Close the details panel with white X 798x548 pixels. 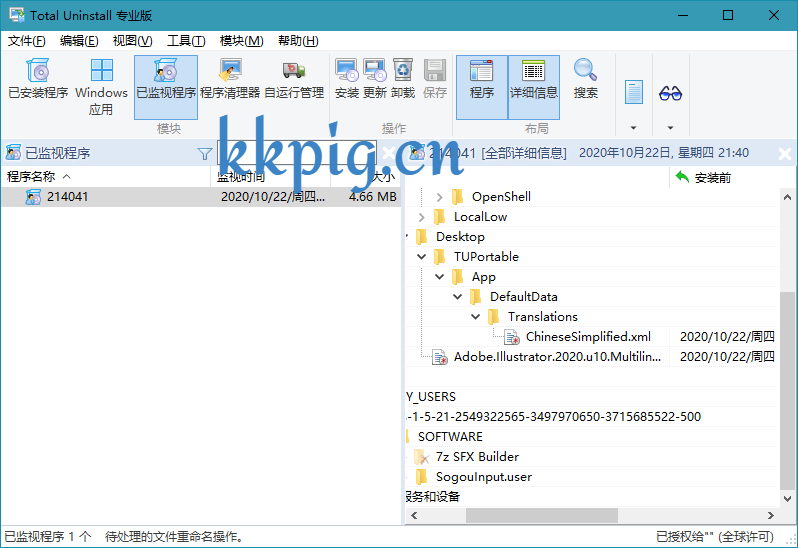click(x=784, y=153)
